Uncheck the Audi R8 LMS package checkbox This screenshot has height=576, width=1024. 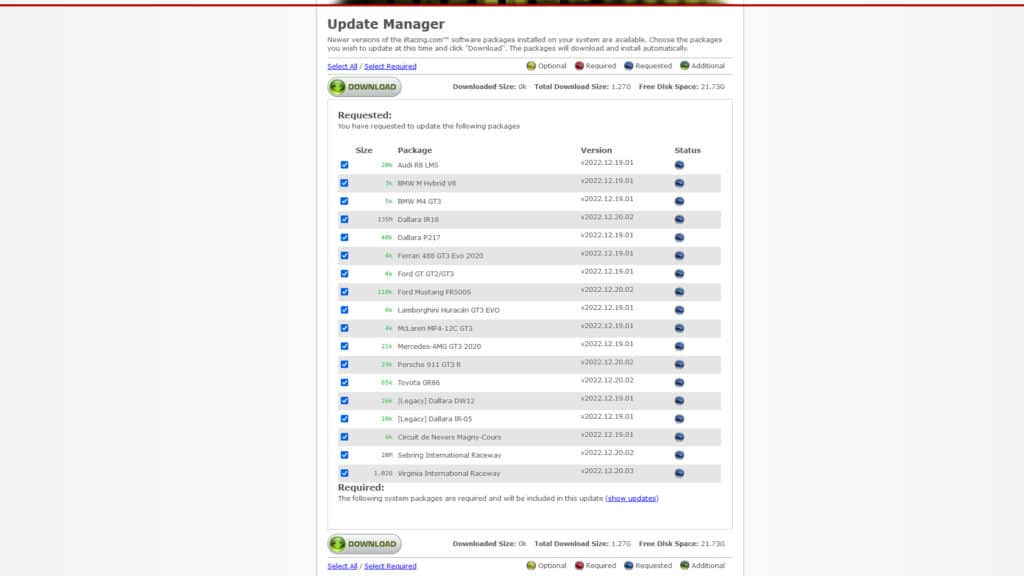click(344, 165)
